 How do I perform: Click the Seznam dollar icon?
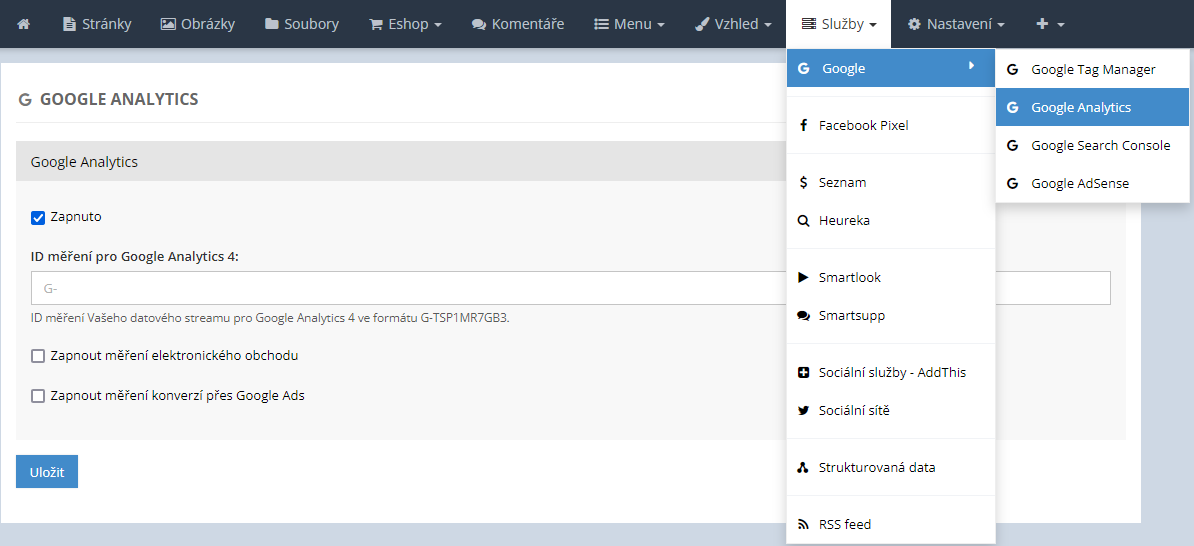803,183
